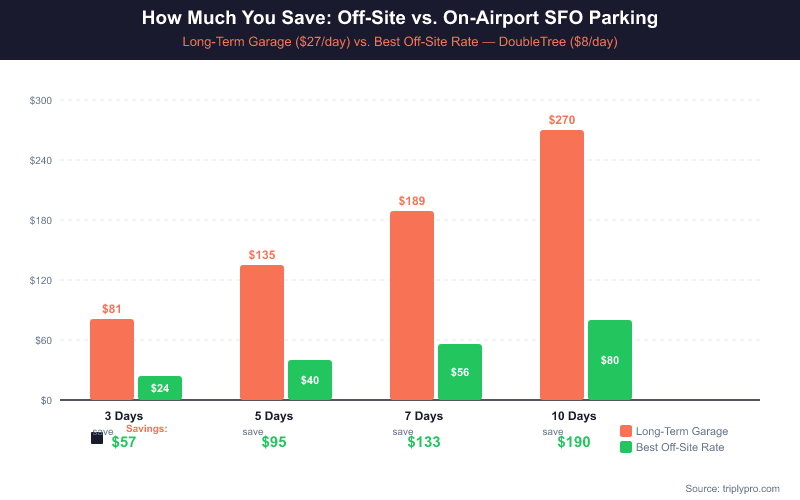
Task: Click the green $56 off-site bar
Action: 460,372
